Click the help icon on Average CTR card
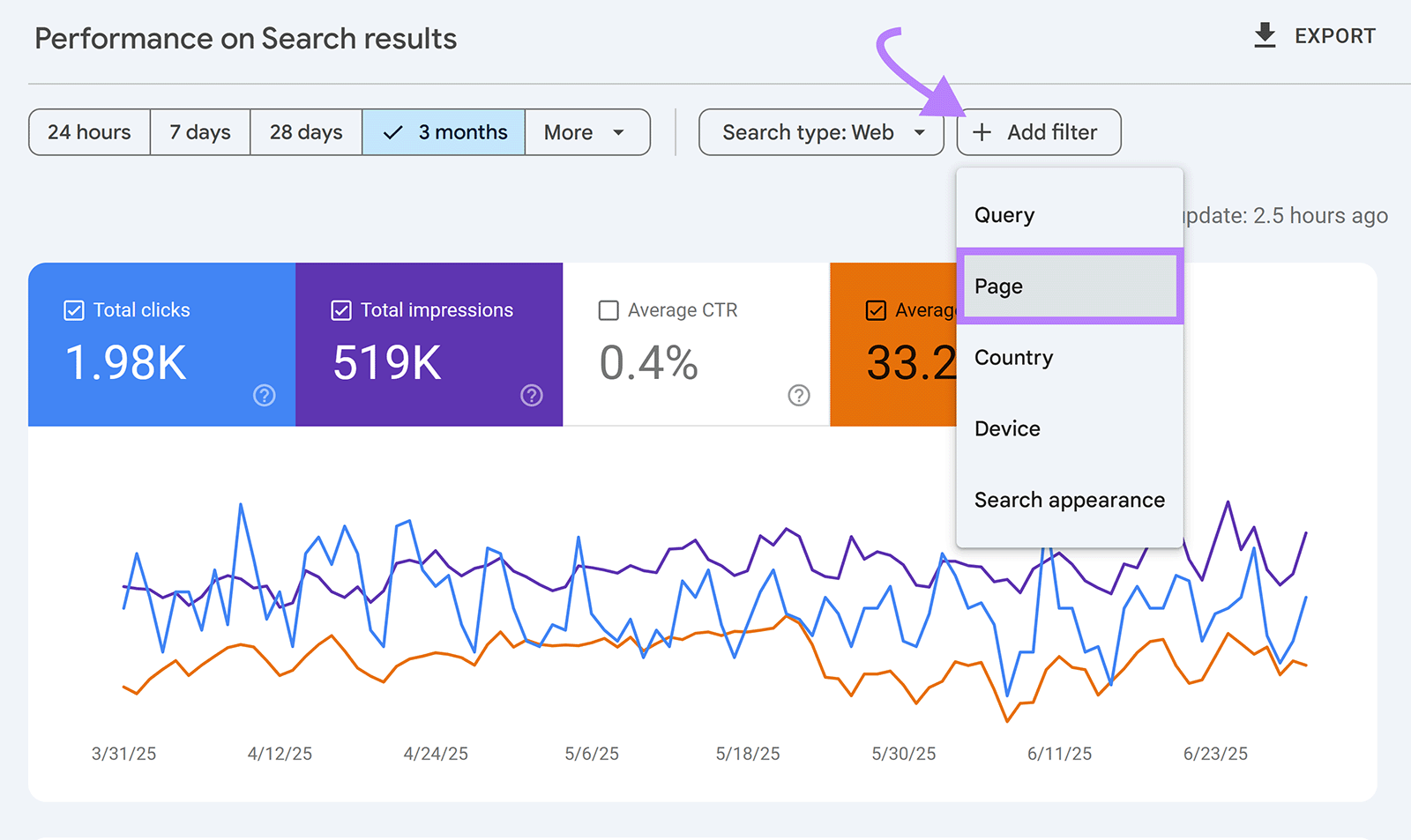Viewport: 1411px width, 840px height. [798, 396]
